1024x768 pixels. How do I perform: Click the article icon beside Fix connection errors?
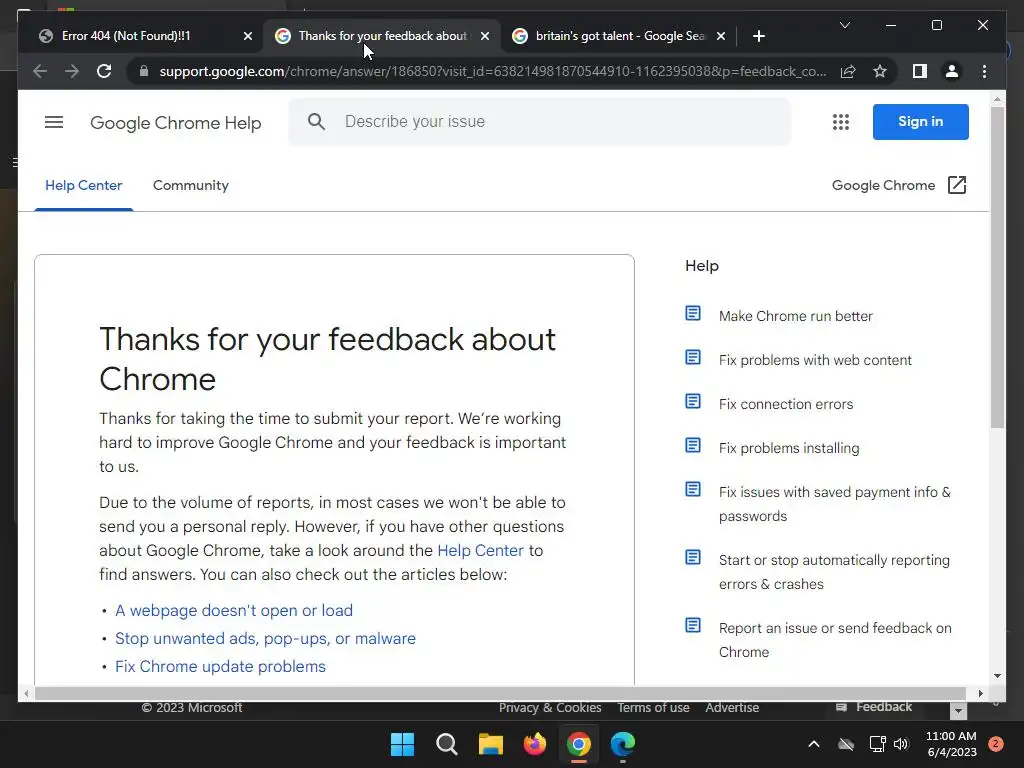tap(693, 402)
